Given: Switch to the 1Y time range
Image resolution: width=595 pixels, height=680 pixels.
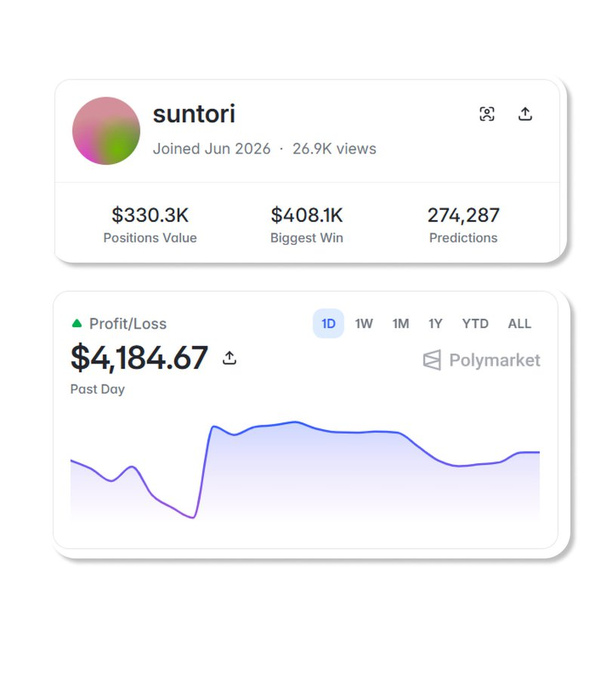Looking at the screenshot, I should pyautogui.click(x=435, y=324).
